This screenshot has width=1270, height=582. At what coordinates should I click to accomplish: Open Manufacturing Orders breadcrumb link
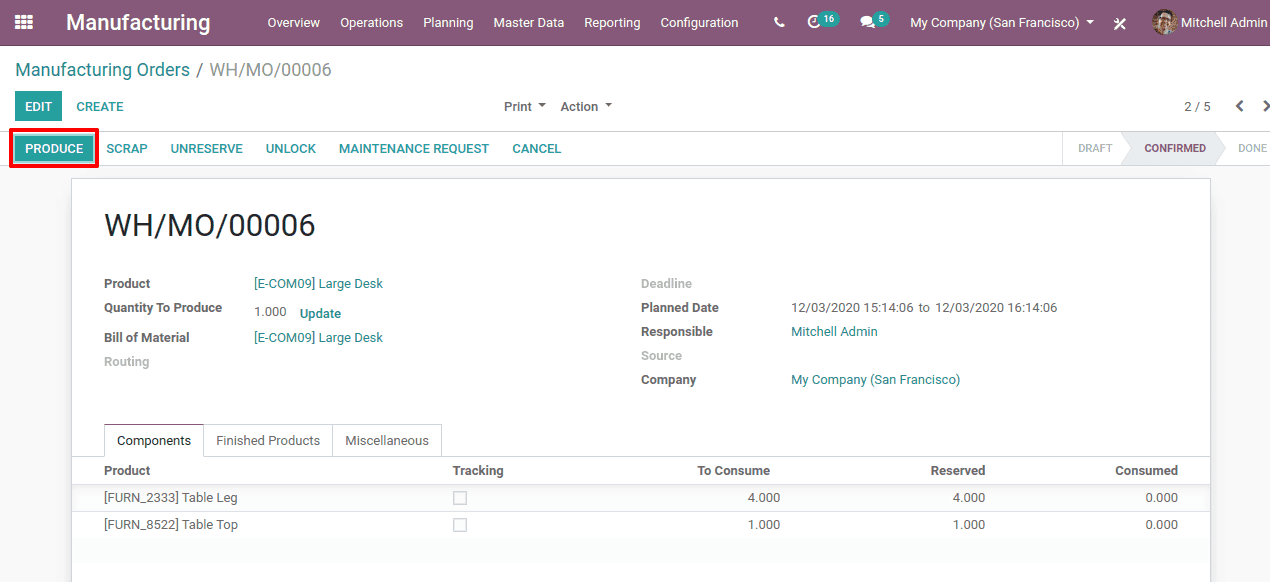tap(102, 70)
